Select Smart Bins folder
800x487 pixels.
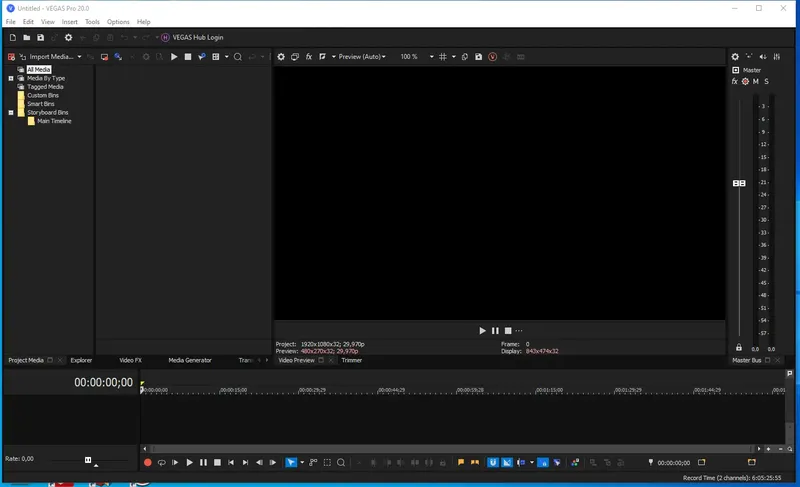(40, 104)
